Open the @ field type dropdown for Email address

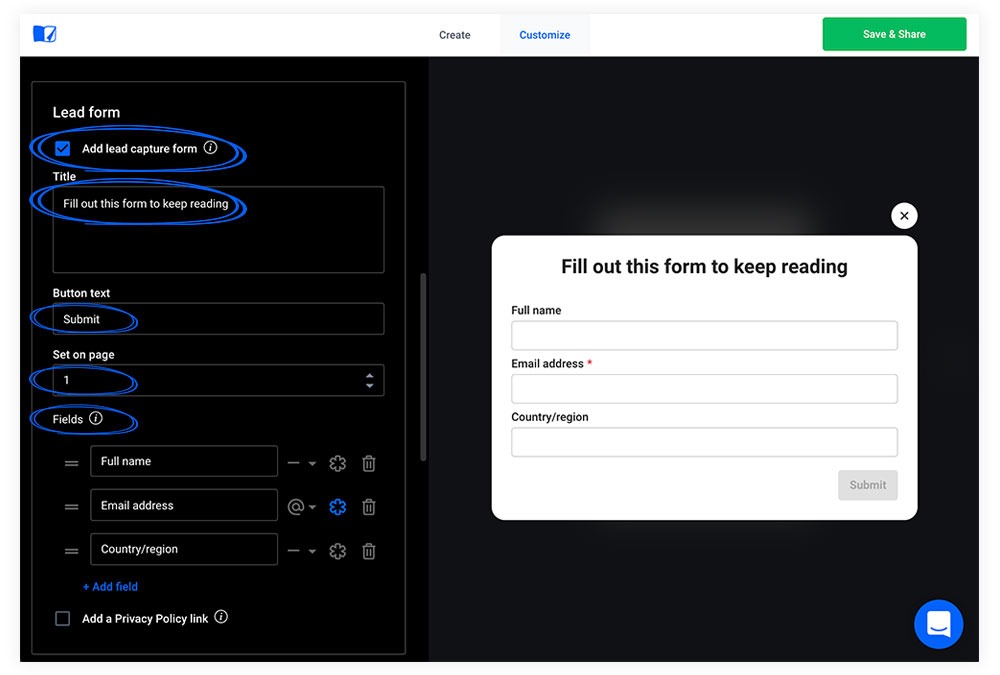coord(302,507)
